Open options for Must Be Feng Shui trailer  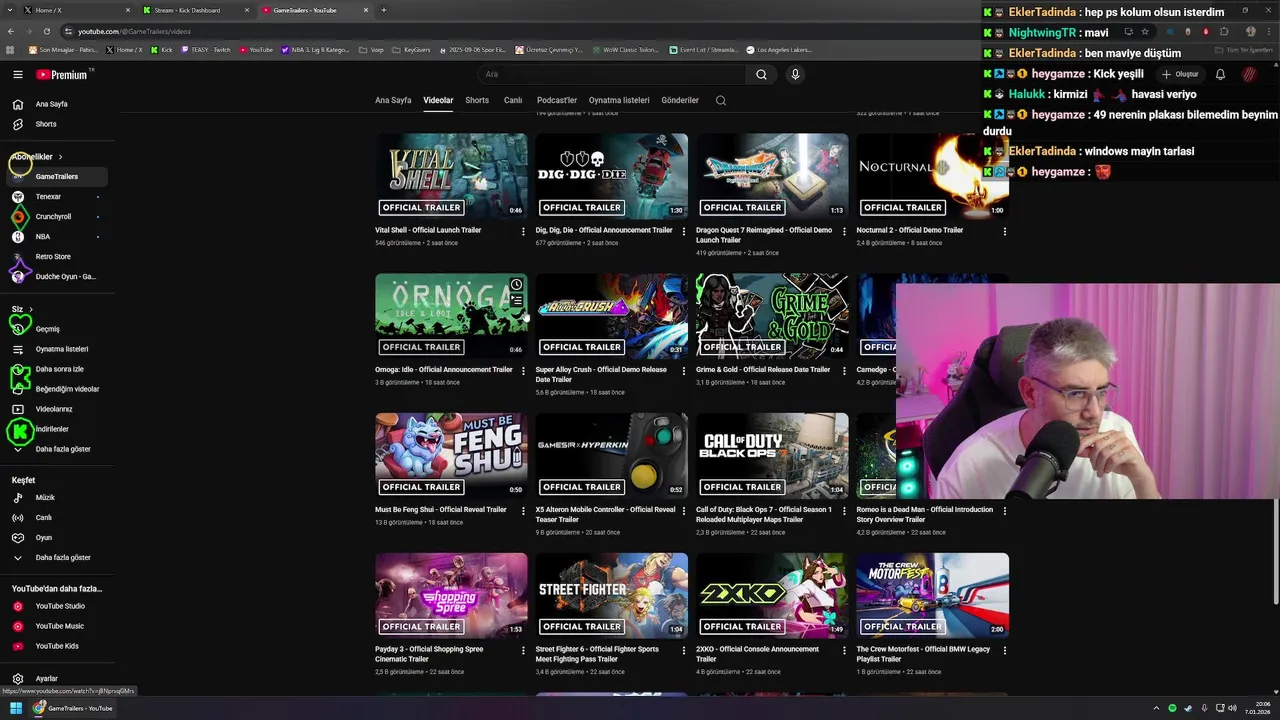tap(523, 511)
